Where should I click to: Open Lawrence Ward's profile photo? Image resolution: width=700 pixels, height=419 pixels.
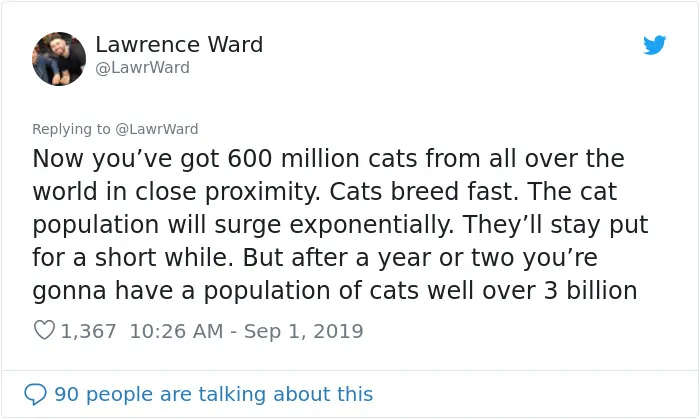(x=59, y=59)
